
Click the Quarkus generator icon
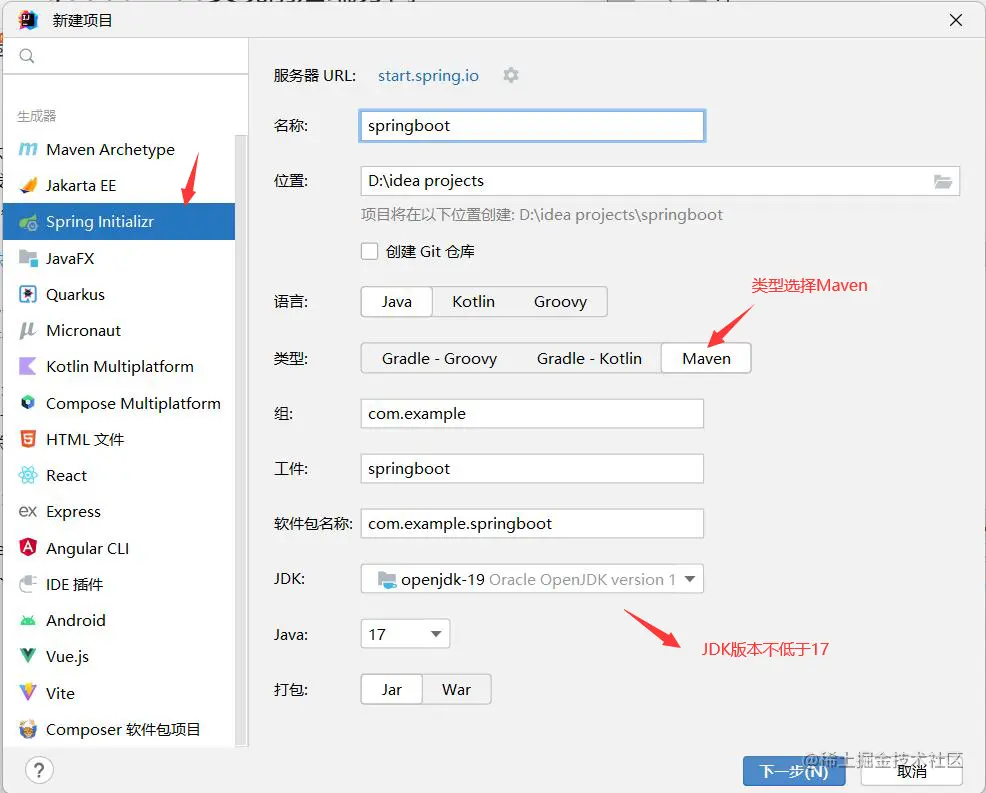(28, 294)
